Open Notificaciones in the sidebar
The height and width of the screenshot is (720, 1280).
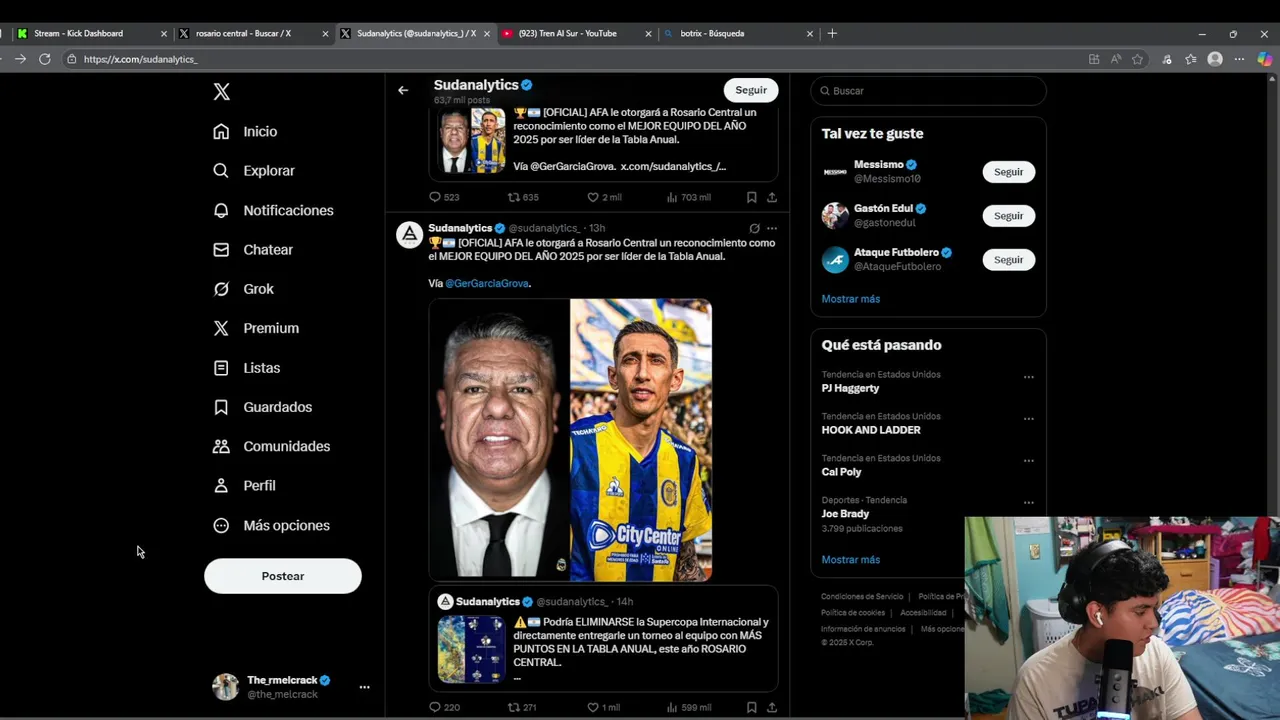click(x=273, y=210)
